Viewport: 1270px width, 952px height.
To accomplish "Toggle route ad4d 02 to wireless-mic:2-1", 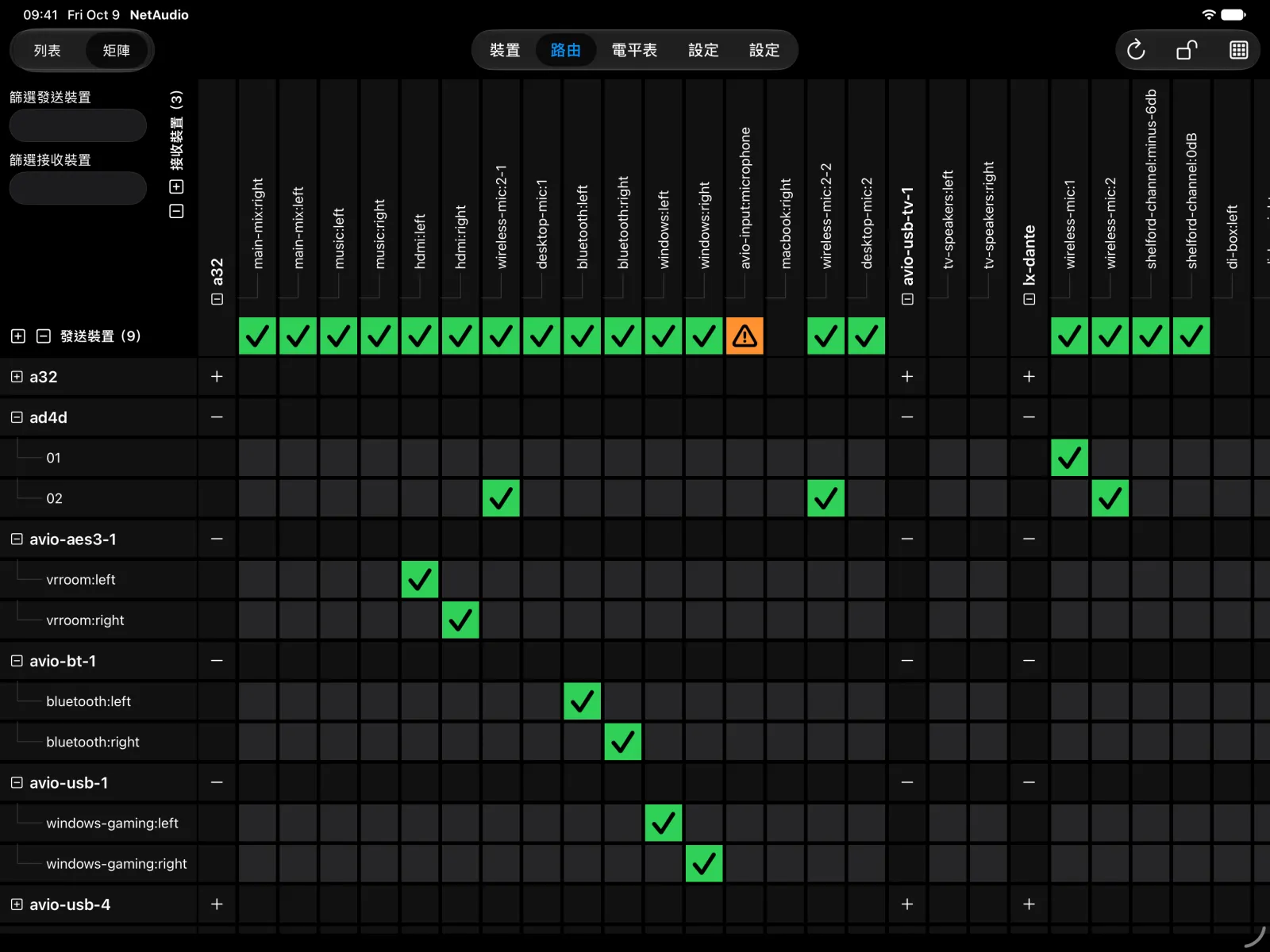I will point(501,498).
